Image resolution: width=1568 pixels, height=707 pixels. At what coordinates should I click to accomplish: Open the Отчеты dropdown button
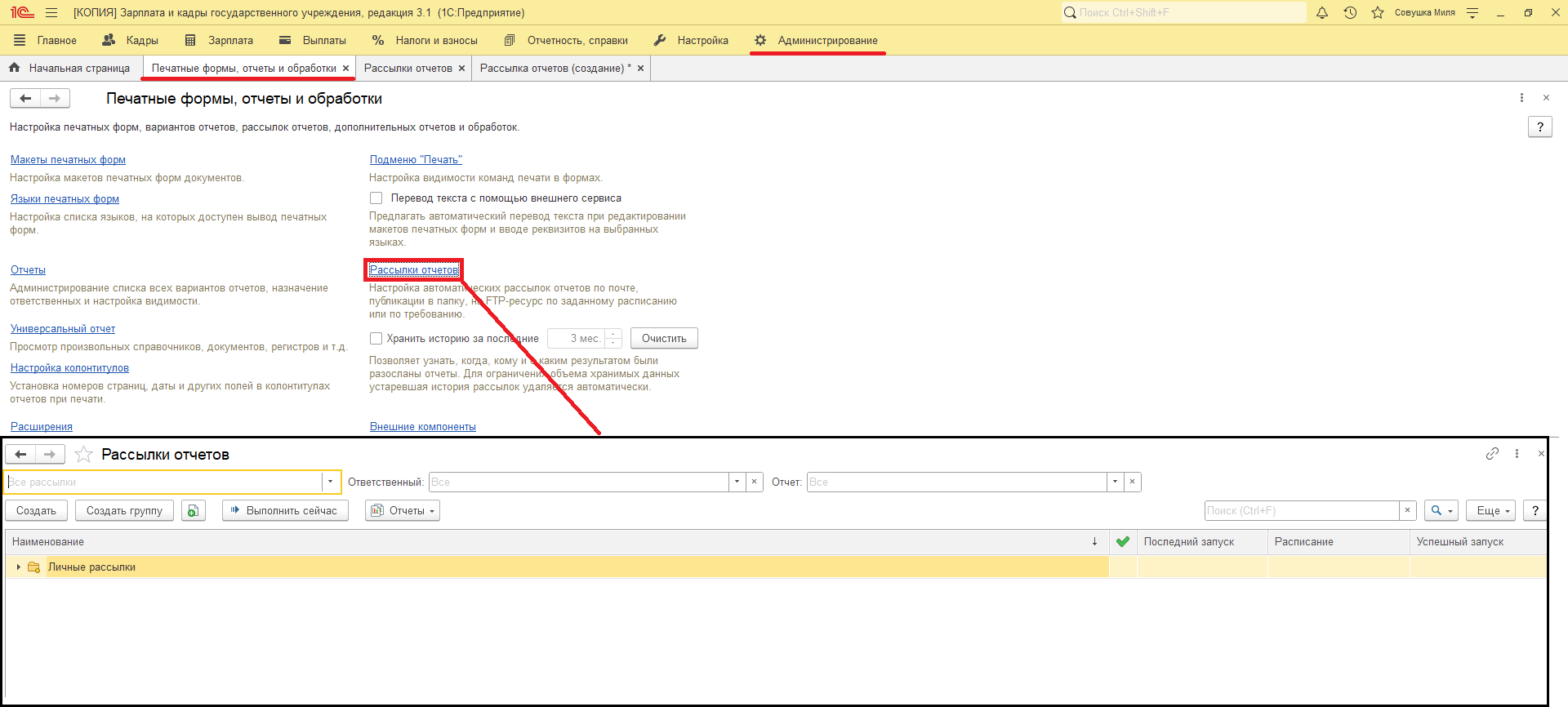tap(403, 510)
